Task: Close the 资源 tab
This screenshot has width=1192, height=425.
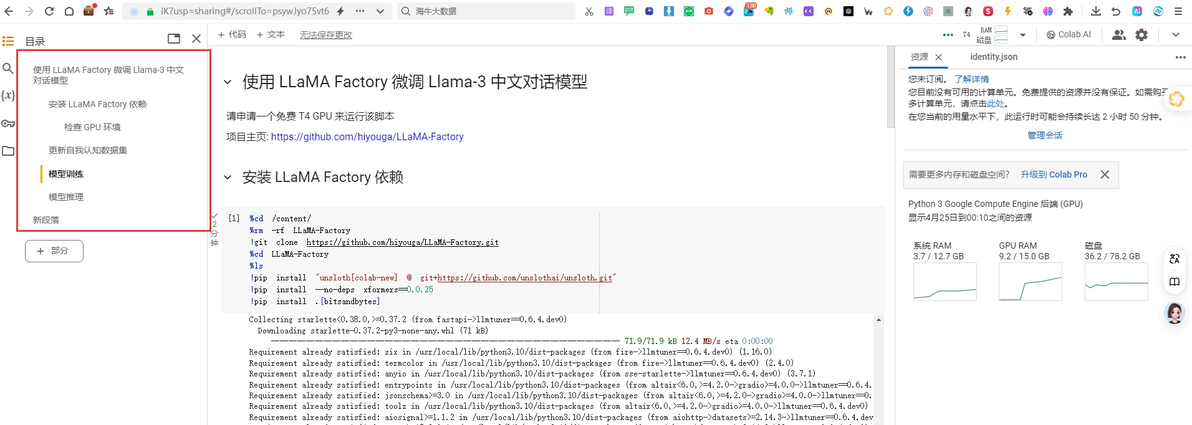Action: tap(938, 57)
